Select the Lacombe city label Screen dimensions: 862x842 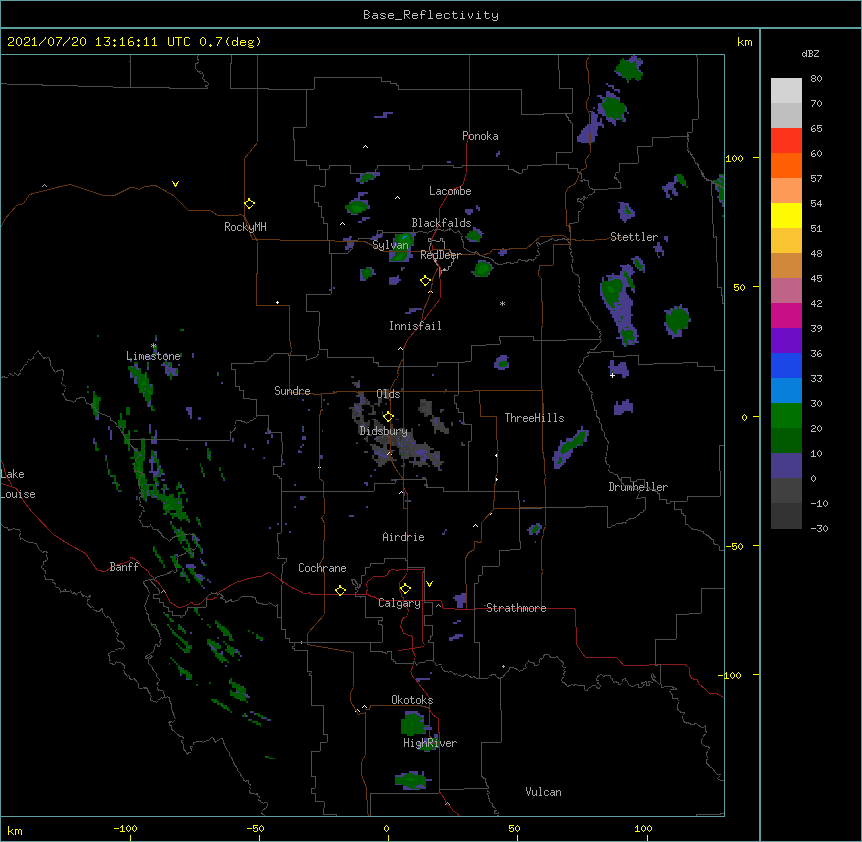coord(450,191)
